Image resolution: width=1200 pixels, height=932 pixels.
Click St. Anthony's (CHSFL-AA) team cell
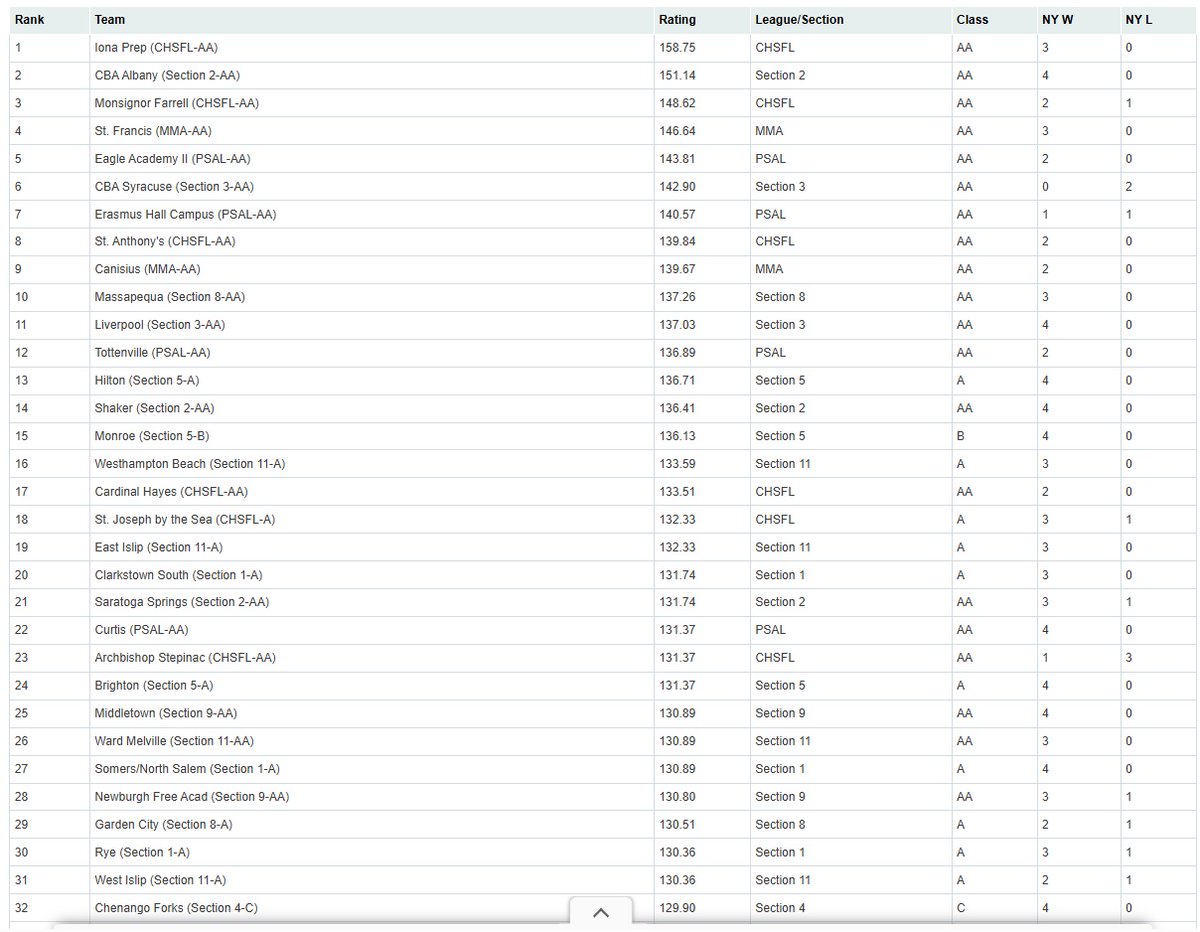pyautogui.click(x=370, y=242)
